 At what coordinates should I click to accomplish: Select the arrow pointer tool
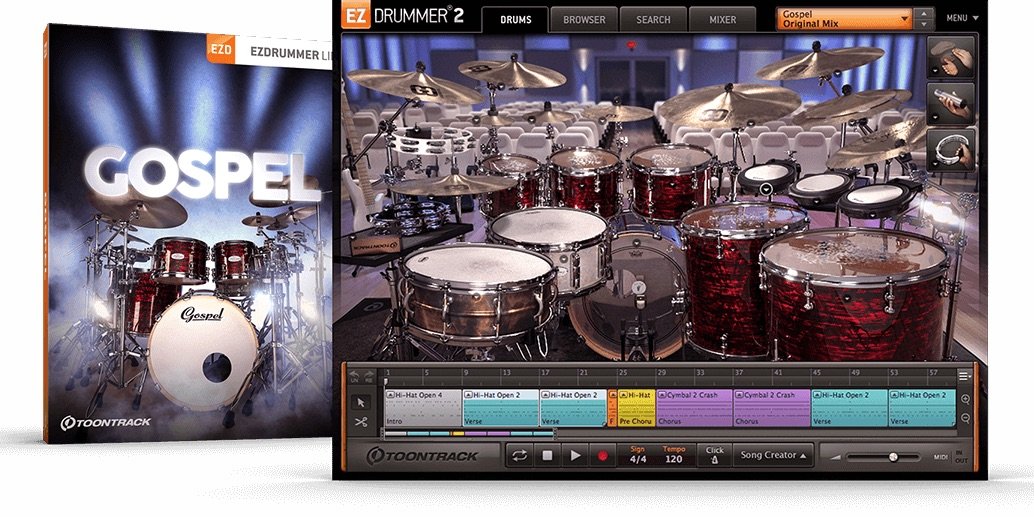(x=361, y=401)
